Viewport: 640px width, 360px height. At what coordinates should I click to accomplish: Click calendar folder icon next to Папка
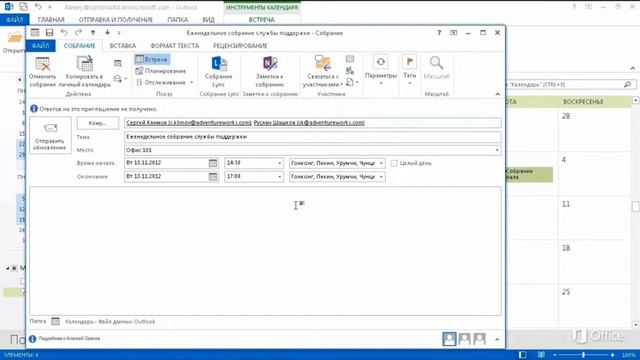point(56,321)
